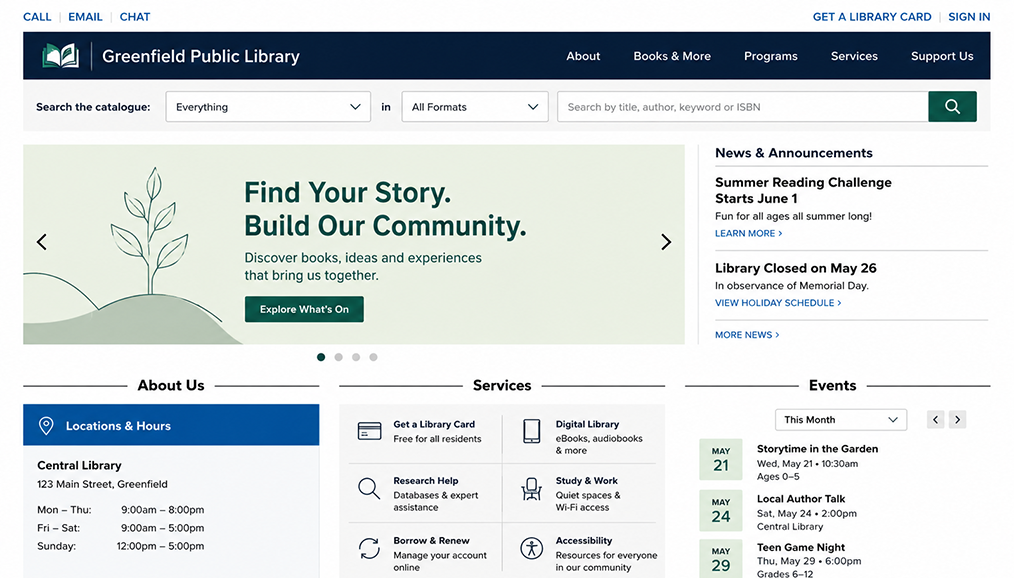The image size is (1014, 578).
Task: Show next events with right arrow
Action: point(957,420)
